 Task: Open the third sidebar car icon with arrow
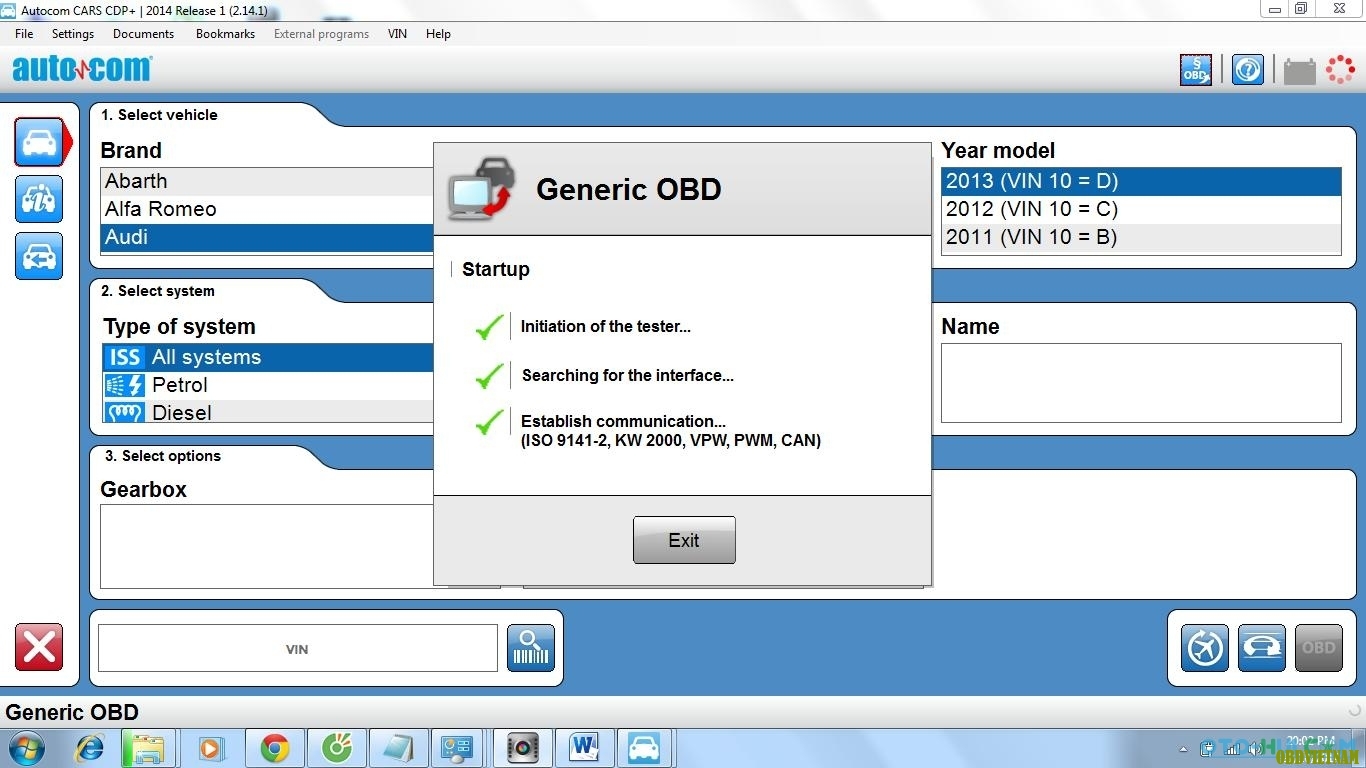coord(39,256)
